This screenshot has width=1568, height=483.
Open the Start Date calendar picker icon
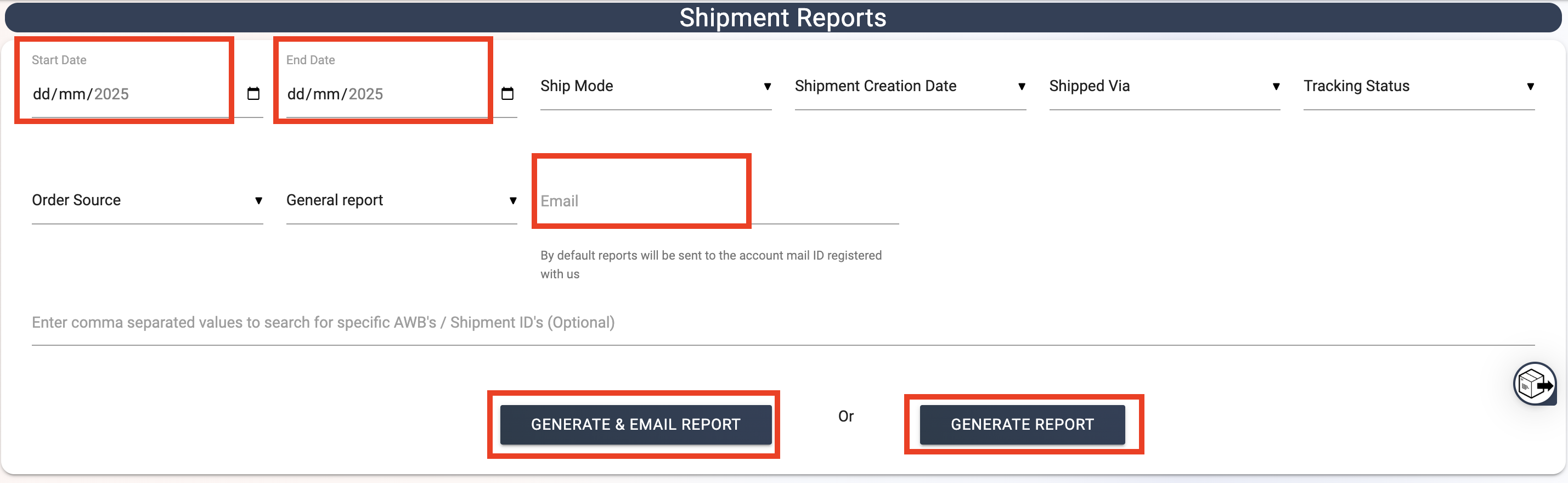tap(253, 93)
